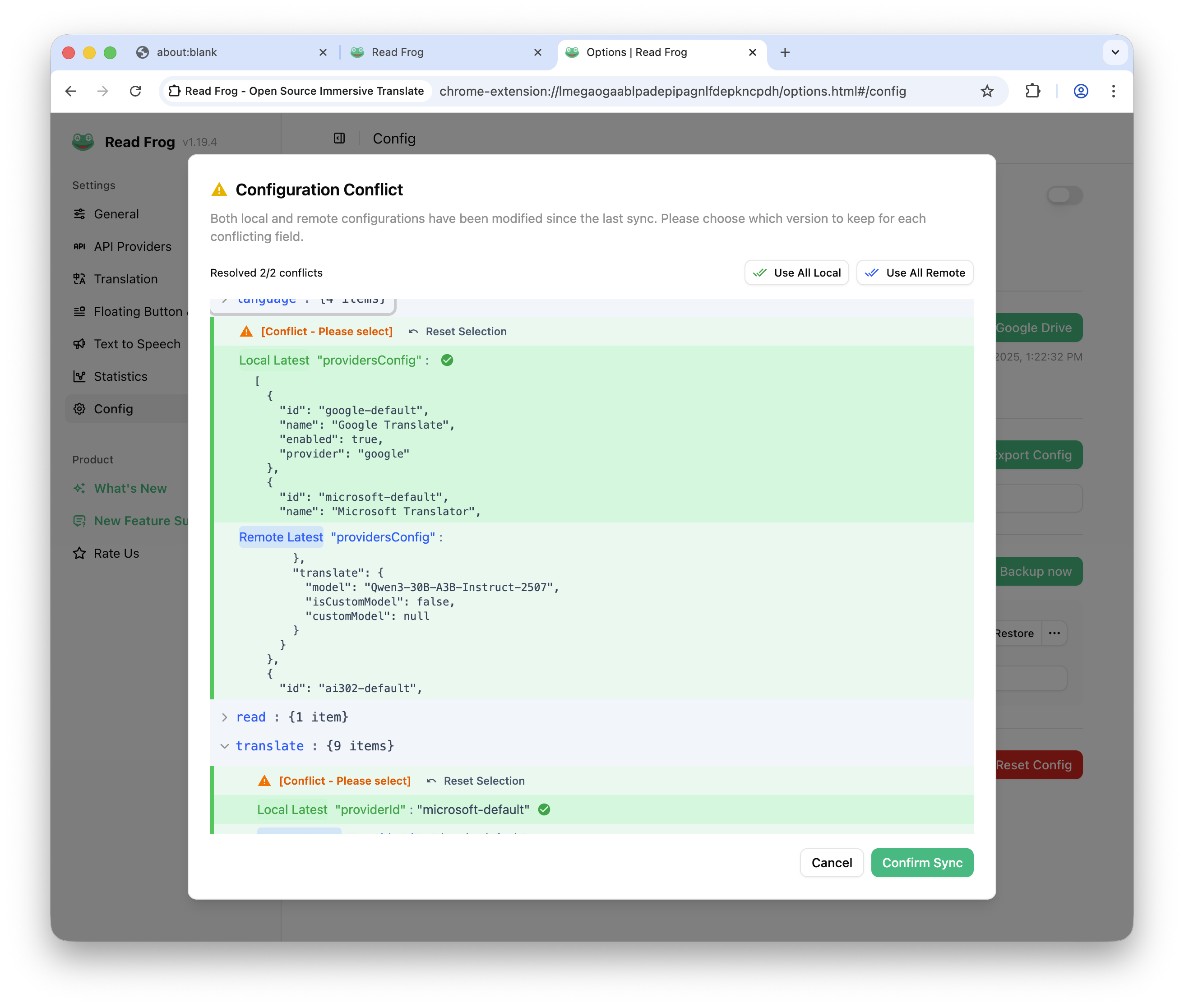1184x1008 pixels.
Task: Switch to the Read Frog tab
Action: 397,53
